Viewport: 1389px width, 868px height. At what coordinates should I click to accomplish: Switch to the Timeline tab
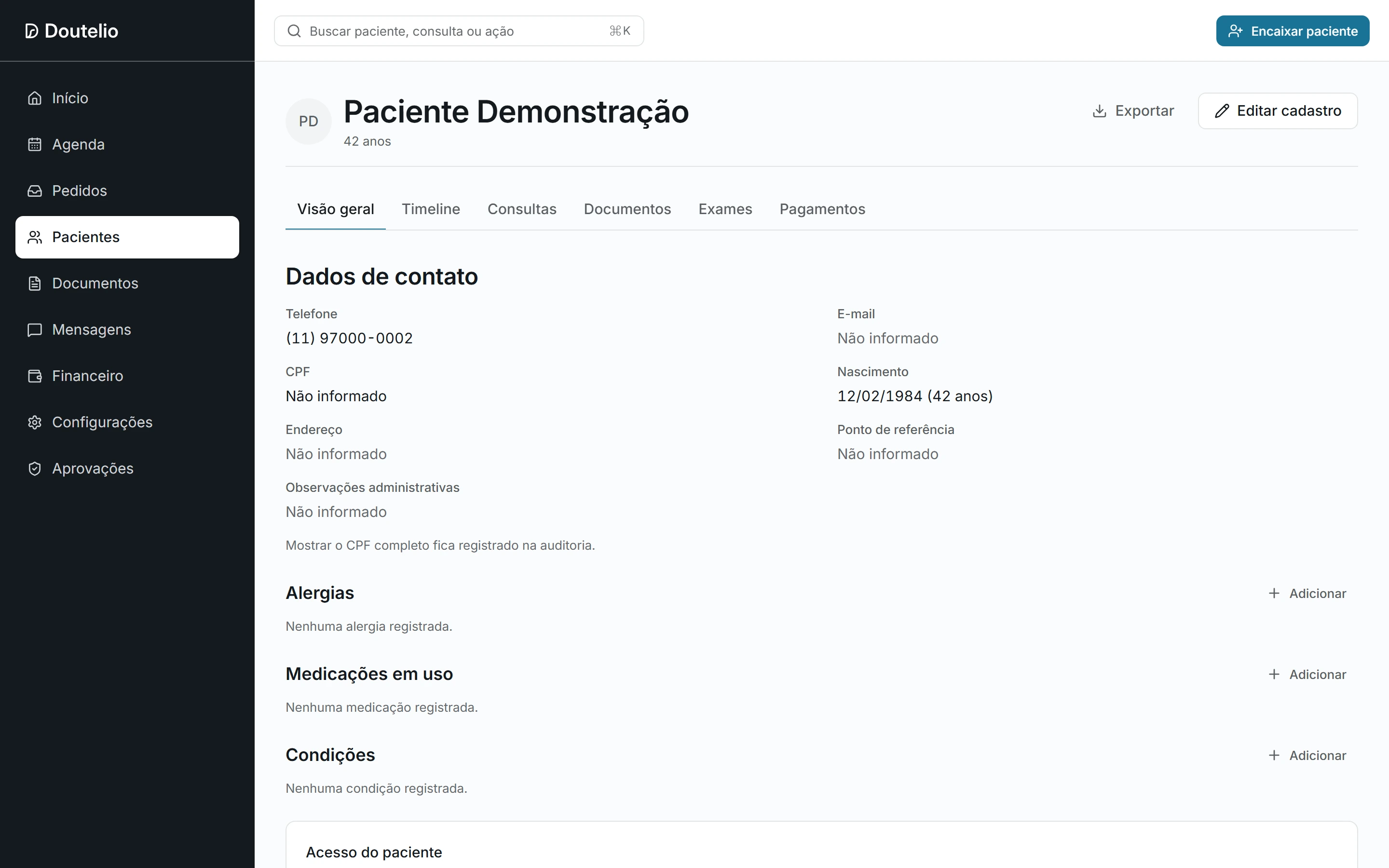pyautogui.click(x=431, y=209)
